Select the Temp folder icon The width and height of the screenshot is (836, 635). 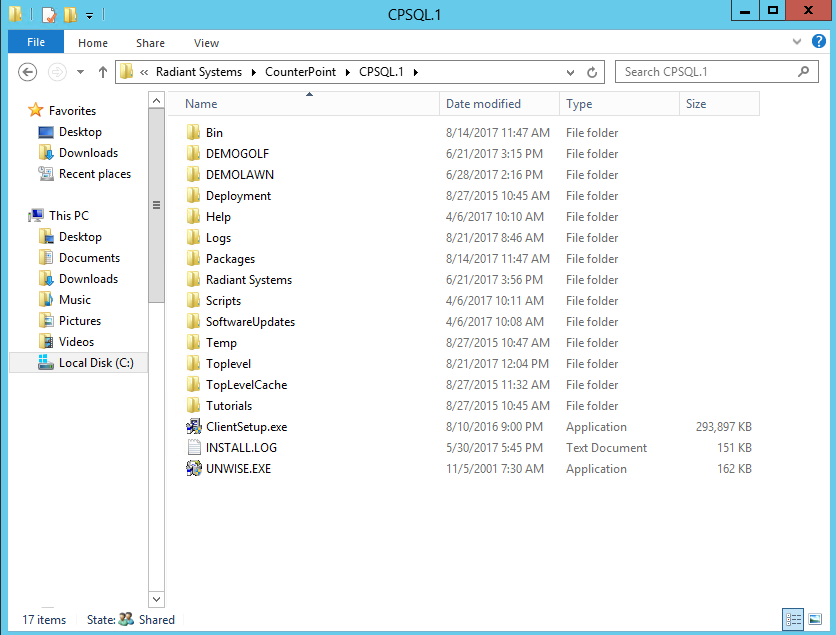click(x=194, y=342)
